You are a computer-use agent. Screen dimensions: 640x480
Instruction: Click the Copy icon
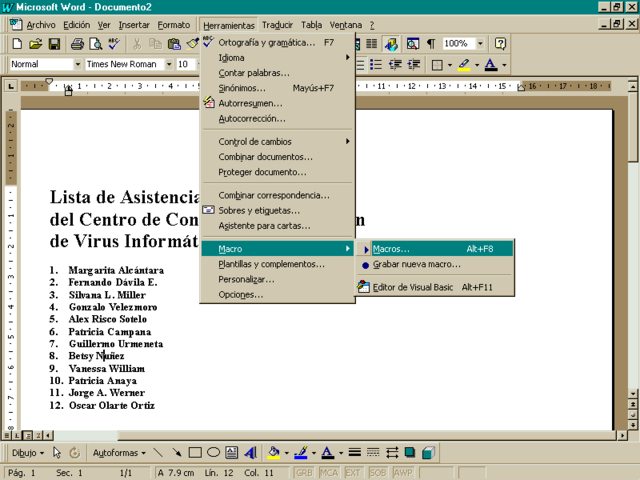click(155, 44)
